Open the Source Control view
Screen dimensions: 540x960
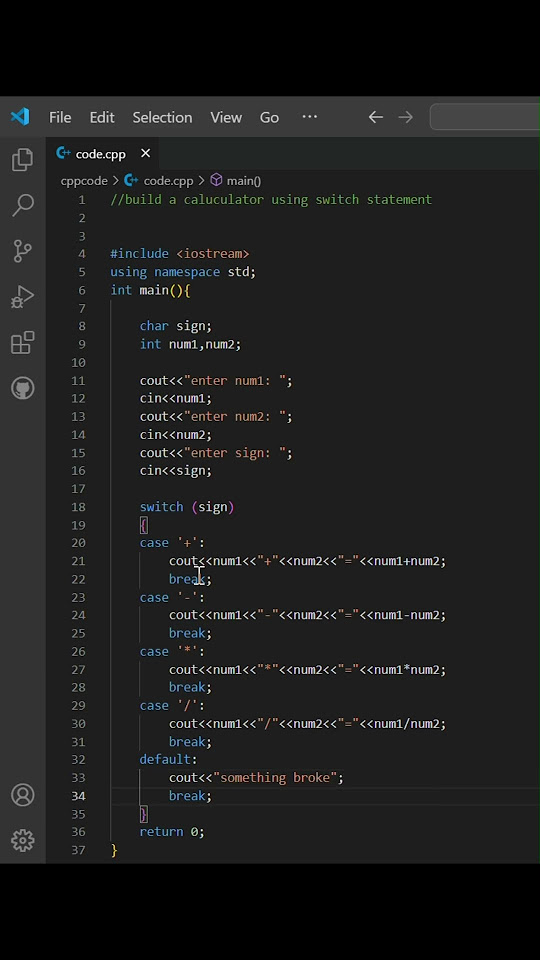23,251
